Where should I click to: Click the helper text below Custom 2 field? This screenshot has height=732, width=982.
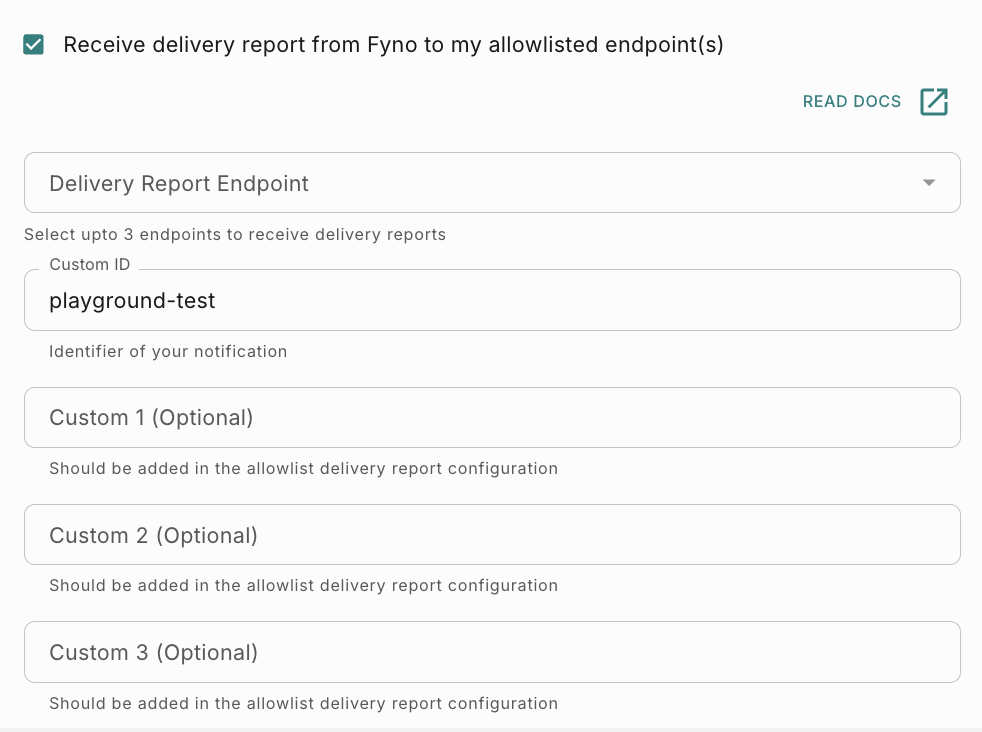click(303, 585)
